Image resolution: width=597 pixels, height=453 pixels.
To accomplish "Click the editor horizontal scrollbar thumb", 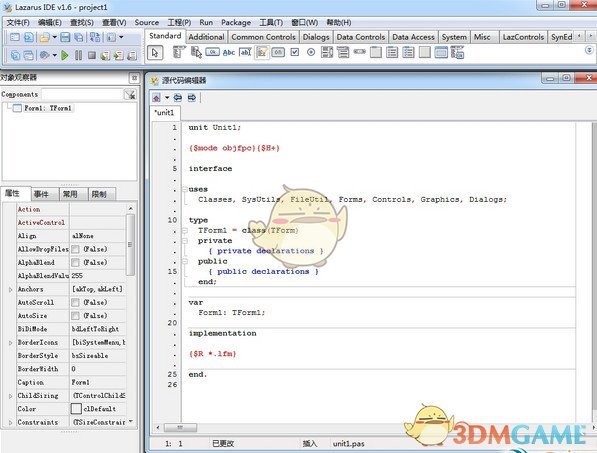I will point(180,428).
